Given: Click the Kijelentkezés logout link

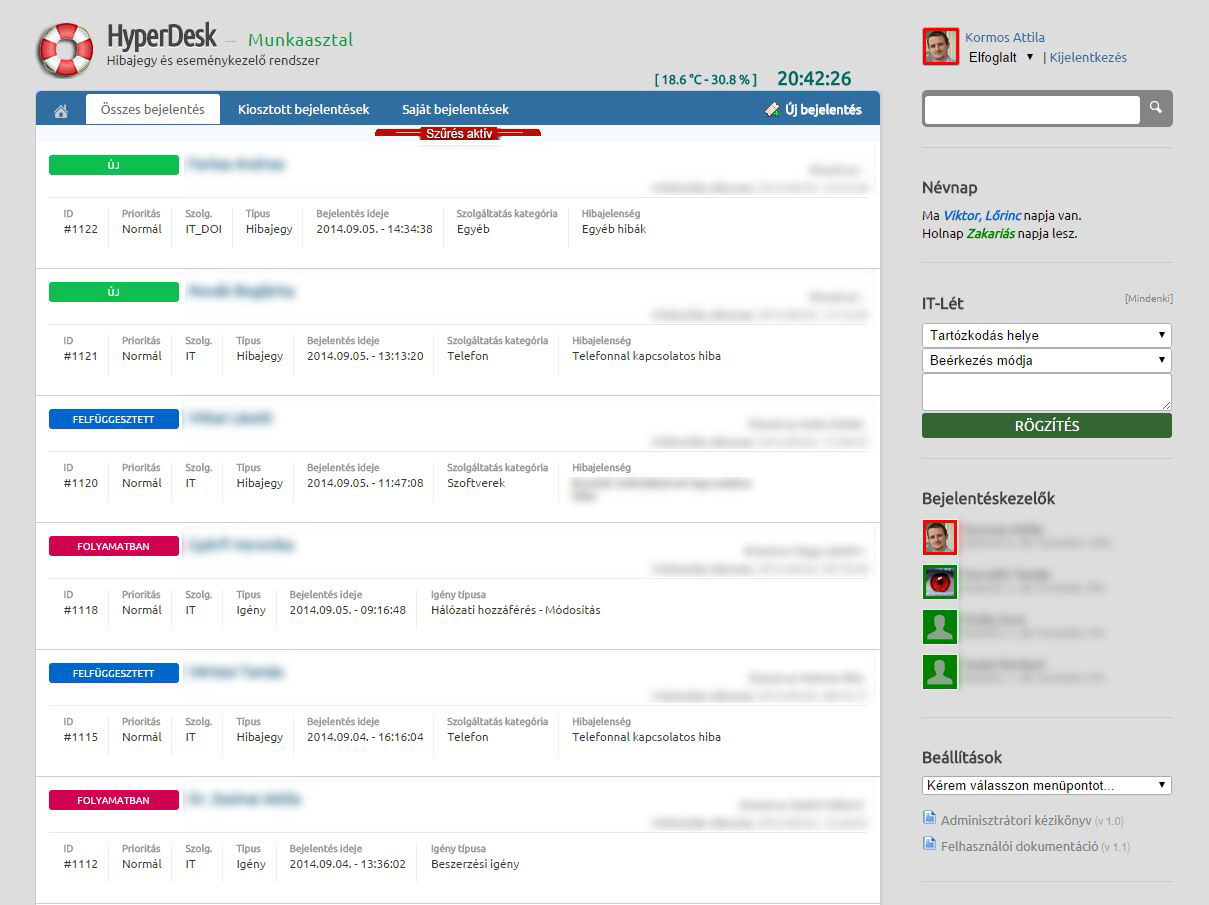Looking at the screenshot, I should (x=1088, y=57).
